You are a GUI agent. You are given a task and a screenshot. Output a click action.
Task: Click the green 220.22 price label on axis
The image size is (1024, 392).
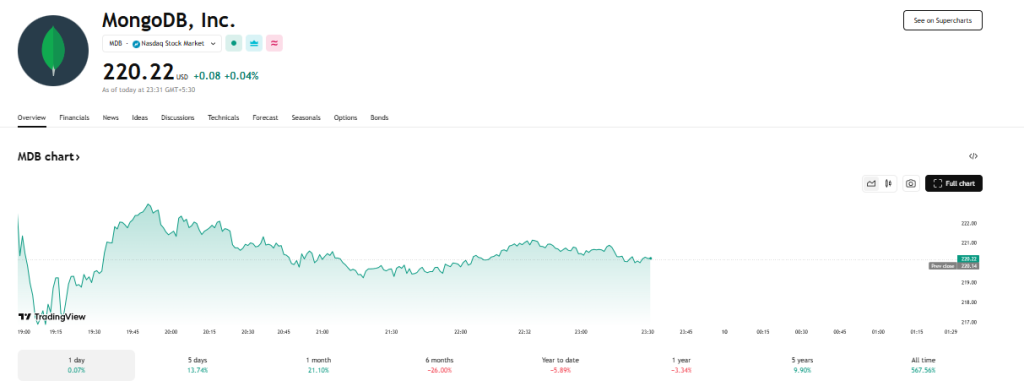(968, 259)
